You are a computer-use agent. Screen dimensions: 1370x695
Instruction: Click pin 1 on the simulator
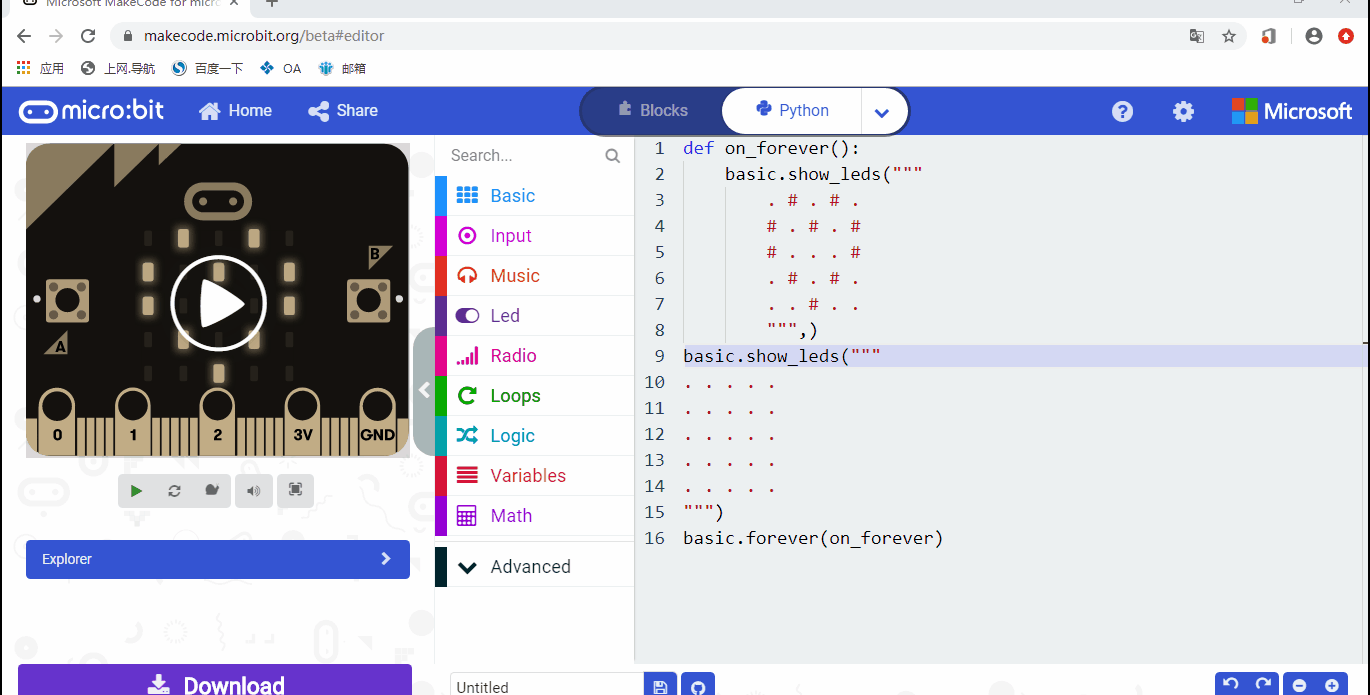(133, 420)
